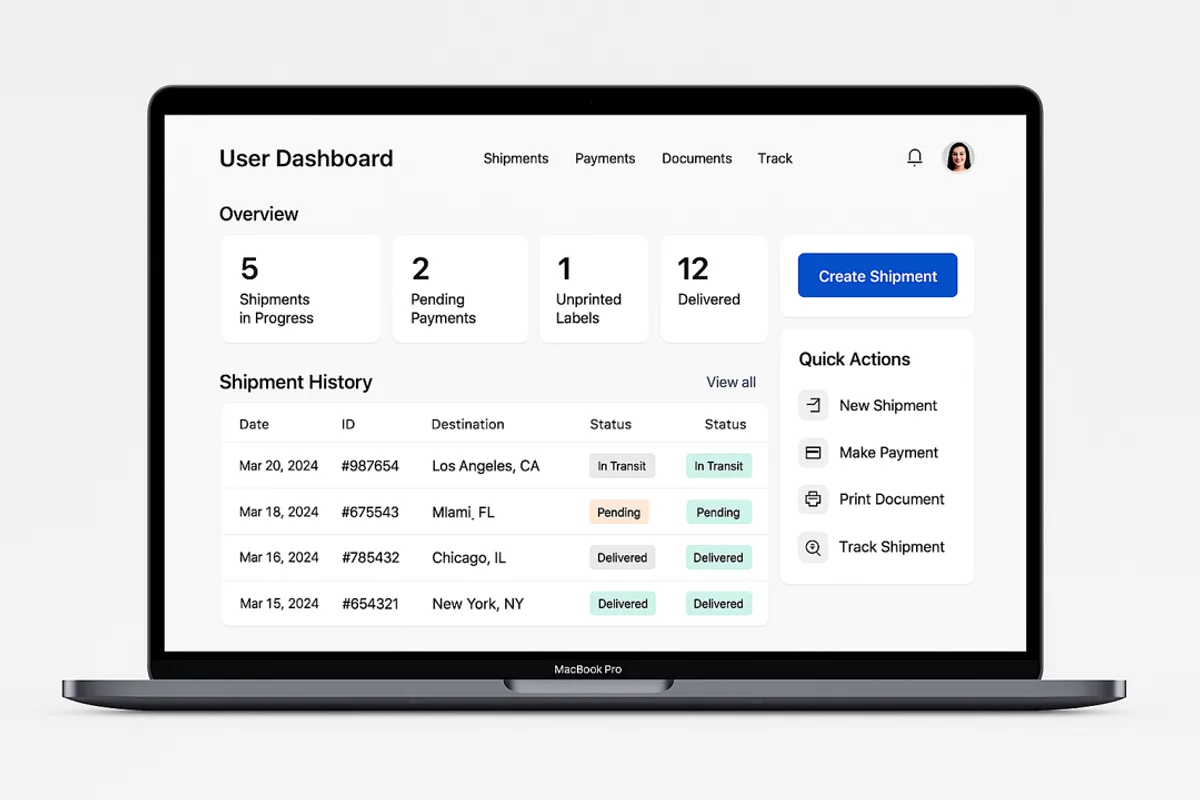
Task: Select shipment ID #654321
Action: pos(370,604)
